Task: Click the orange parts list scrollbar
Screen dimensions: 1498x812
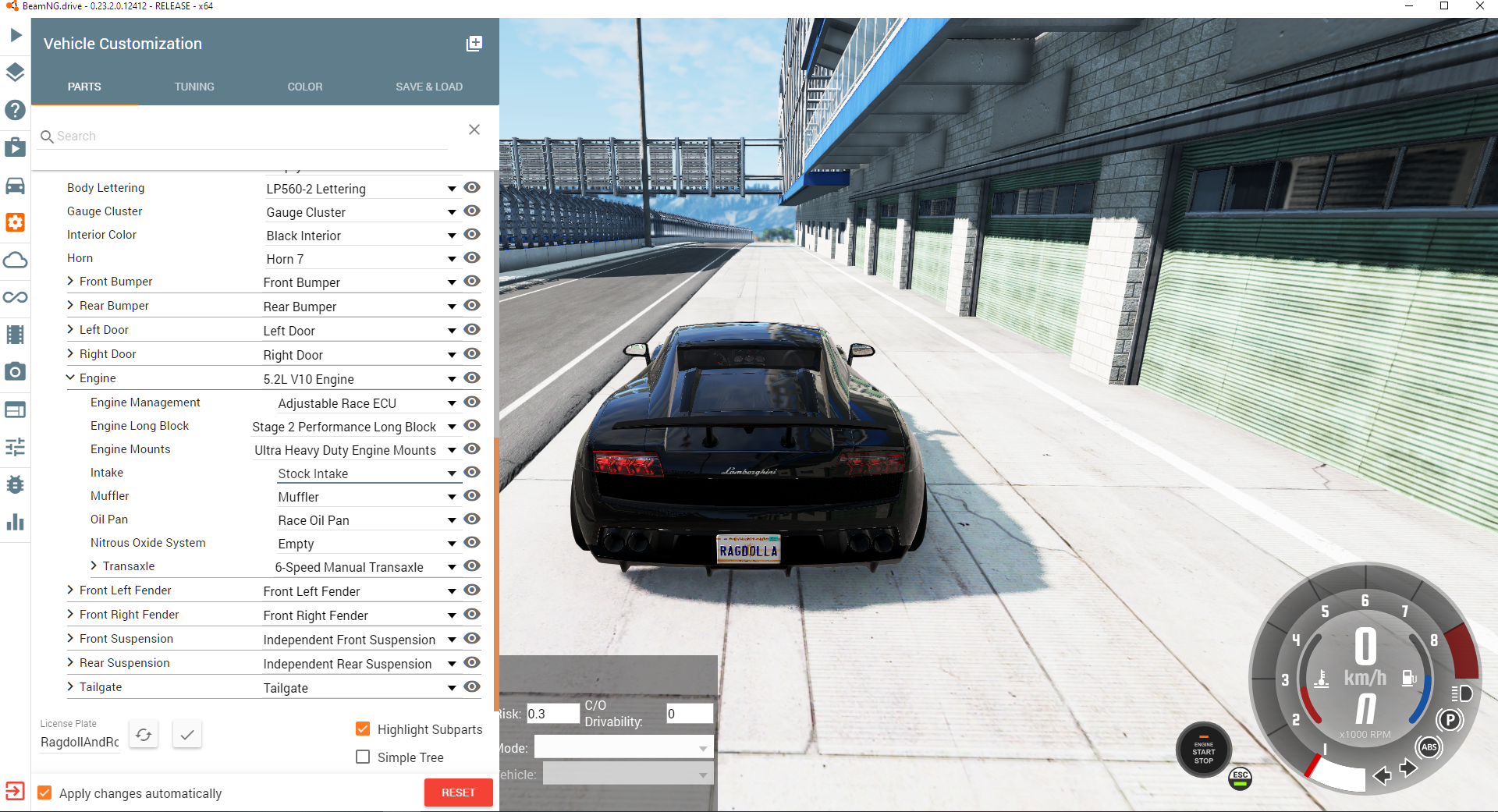Action: tap(496, 573)
